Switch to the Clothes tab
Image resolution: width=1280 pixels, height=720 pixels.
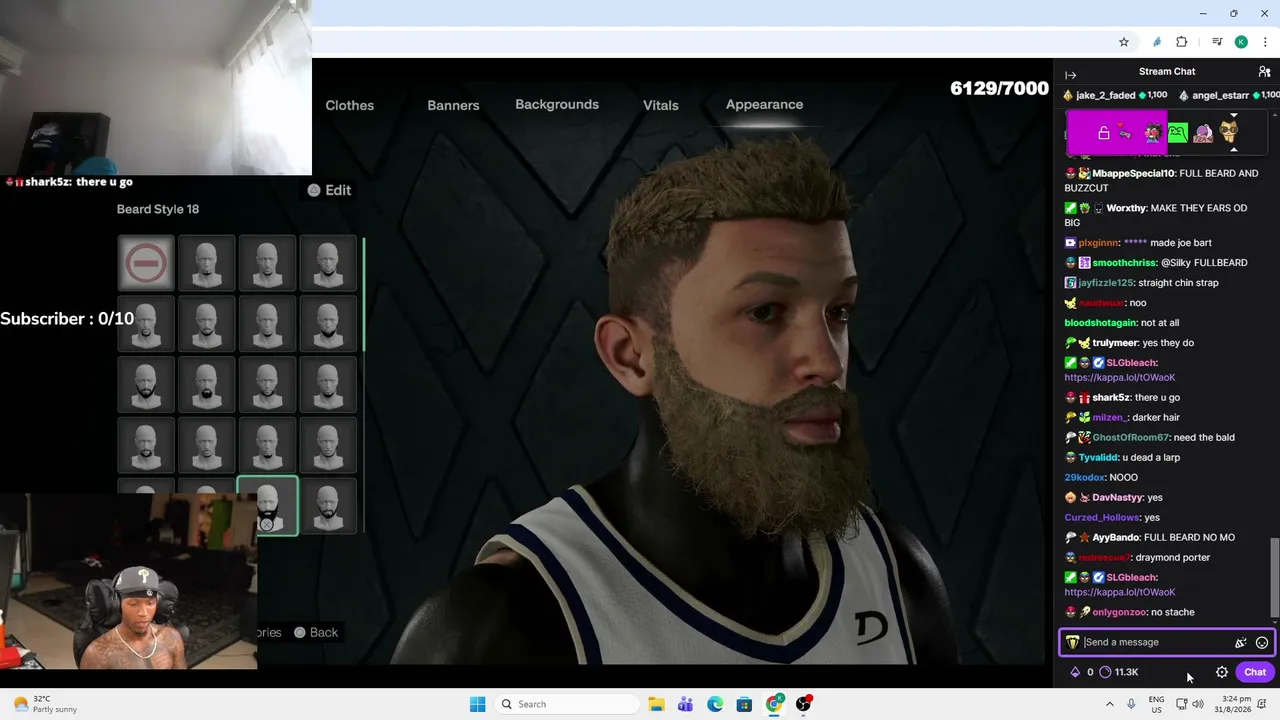[350, 105]
